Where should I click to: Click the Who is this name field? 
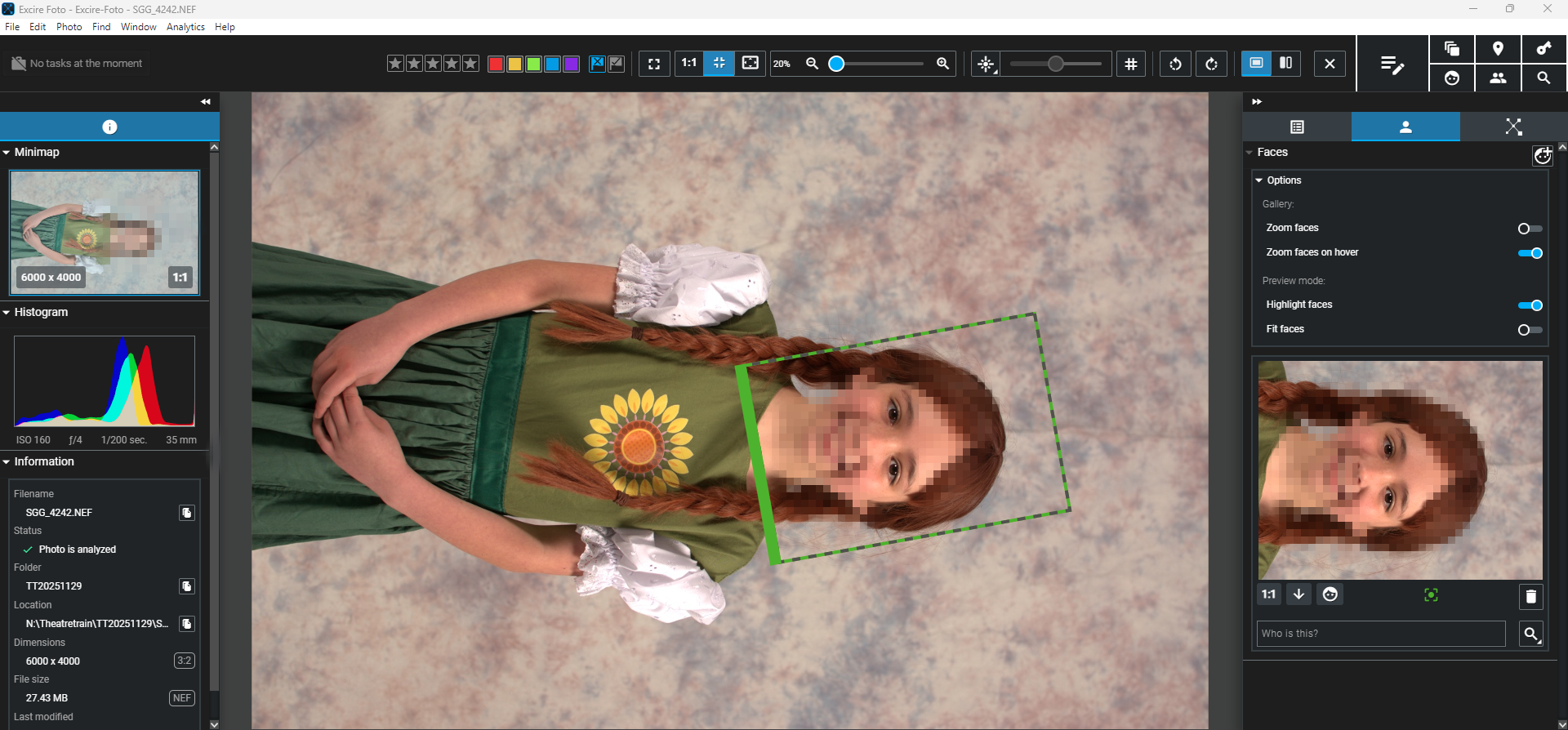tap(1381, 634)
